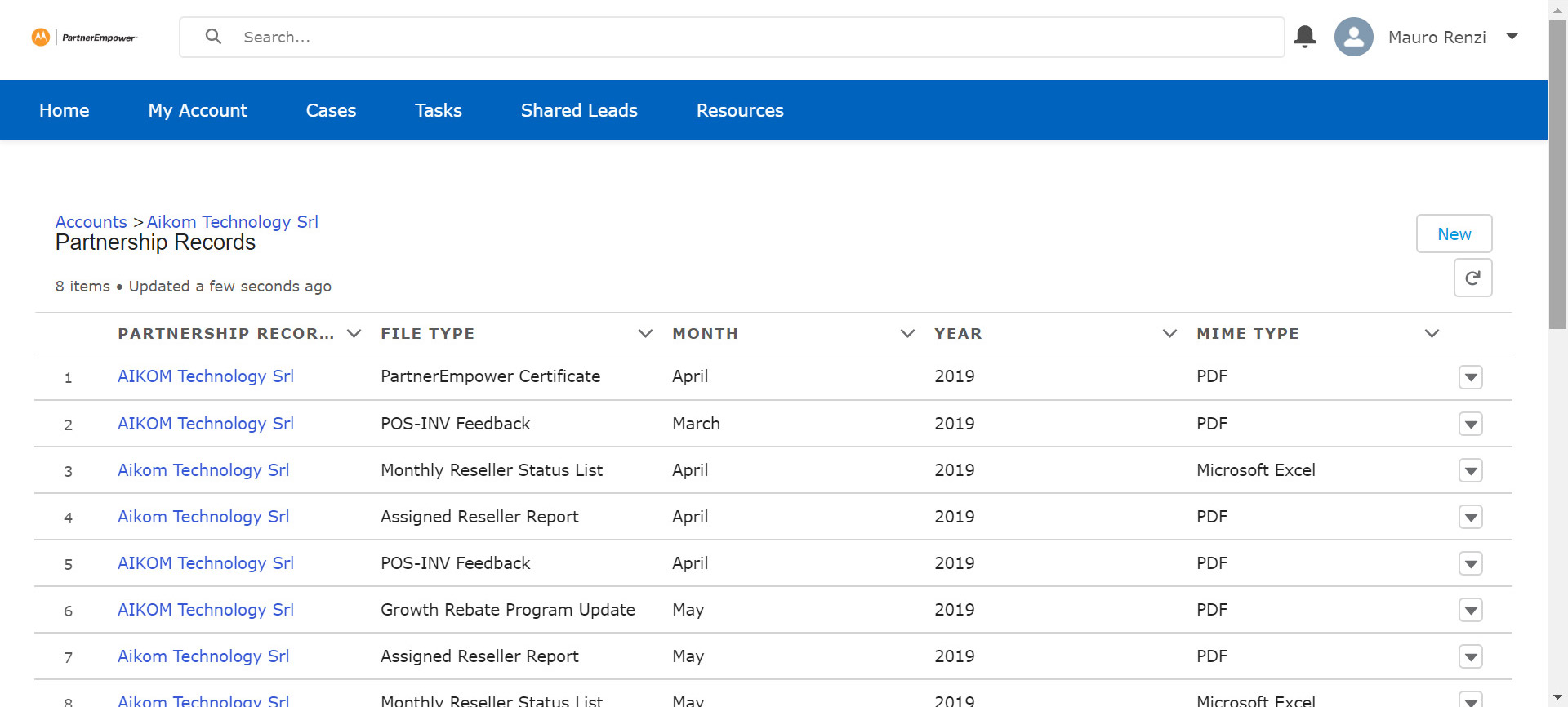Show actions for March POS-INV Feedback row
This screenshot has height=707, width=1568.
click(1471, 424)
